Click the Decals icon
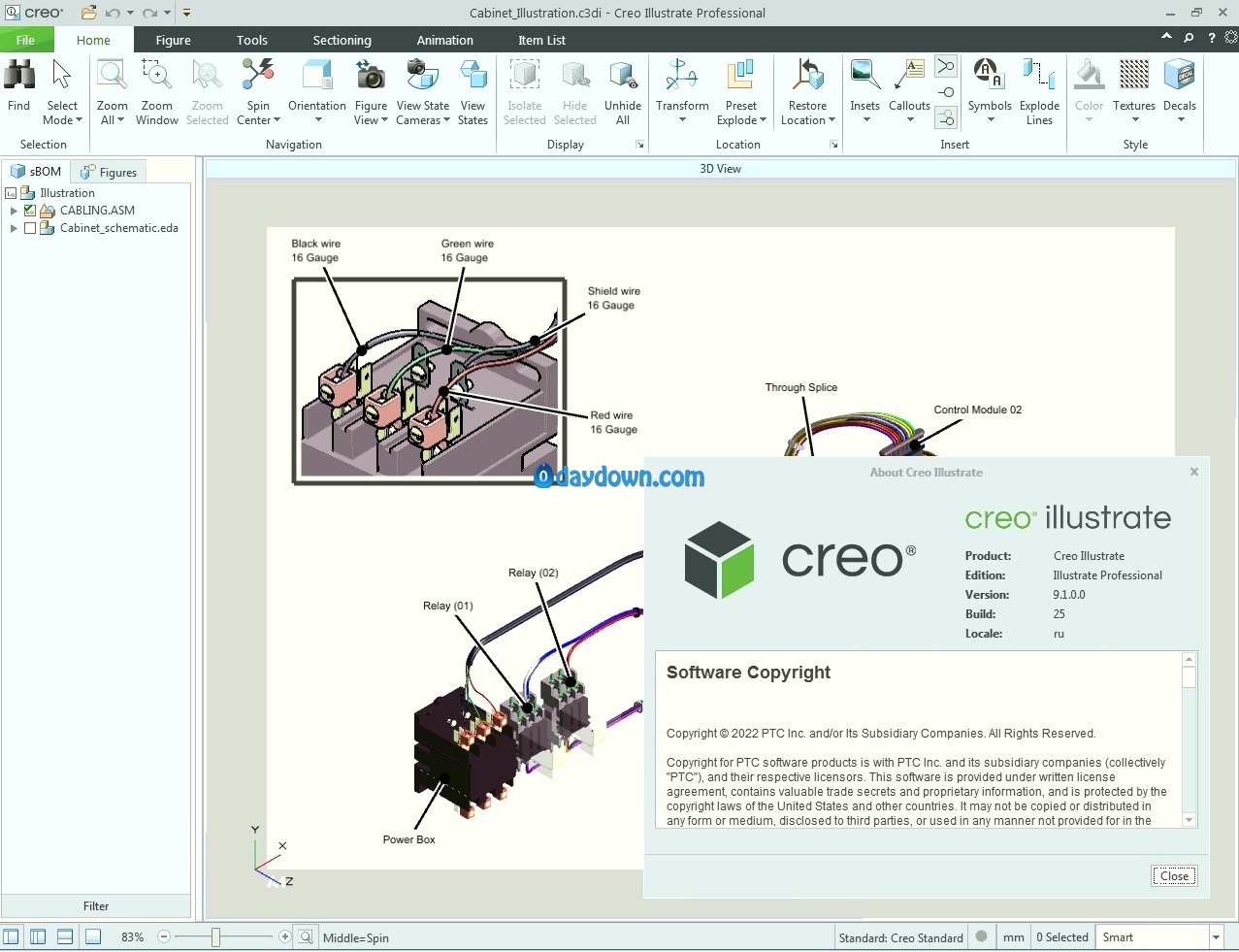The height and width of the screenshot is (952, 1239). [x=1180, y=75]
